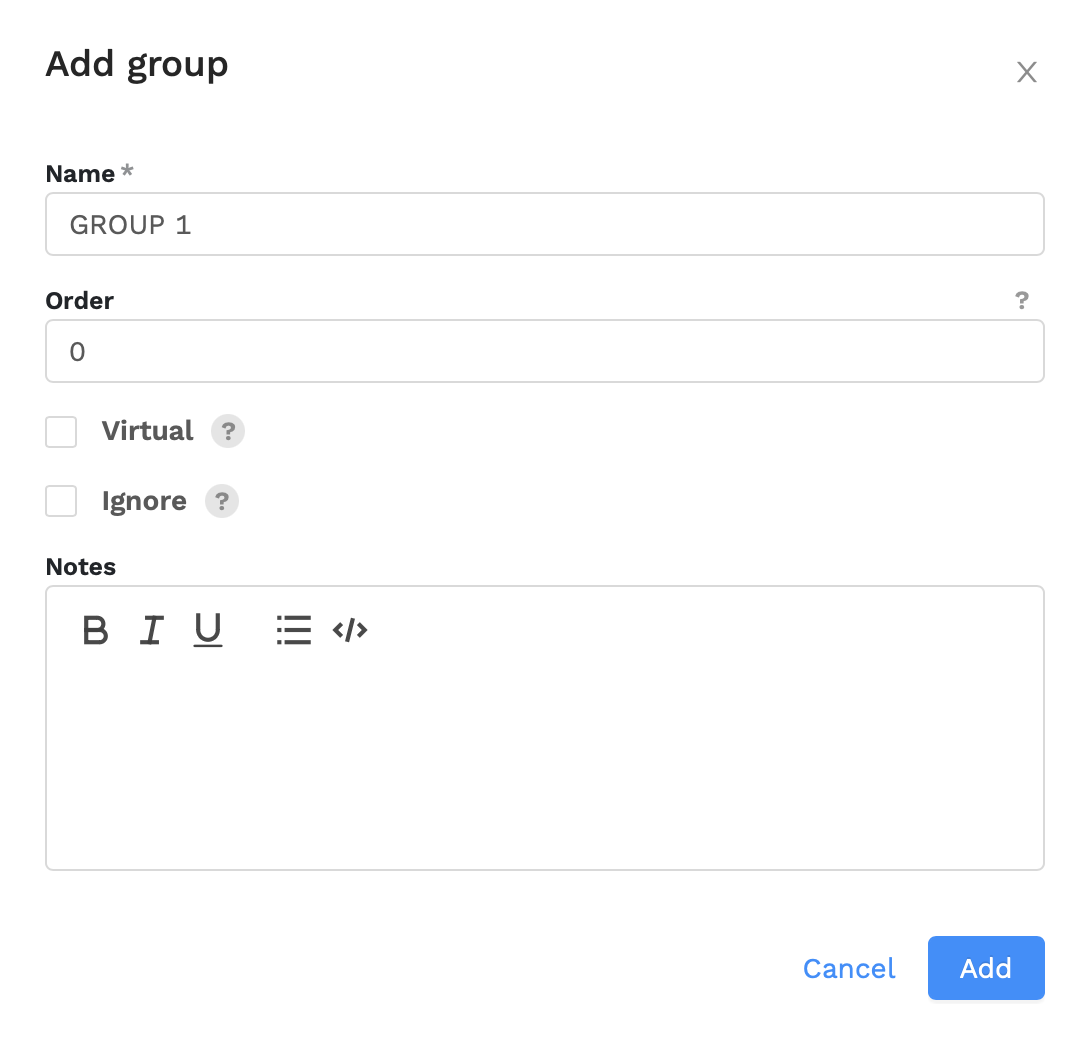1088x1042 pixels.
Task: Select the underline formatting icon
Action: coord(207,630)
